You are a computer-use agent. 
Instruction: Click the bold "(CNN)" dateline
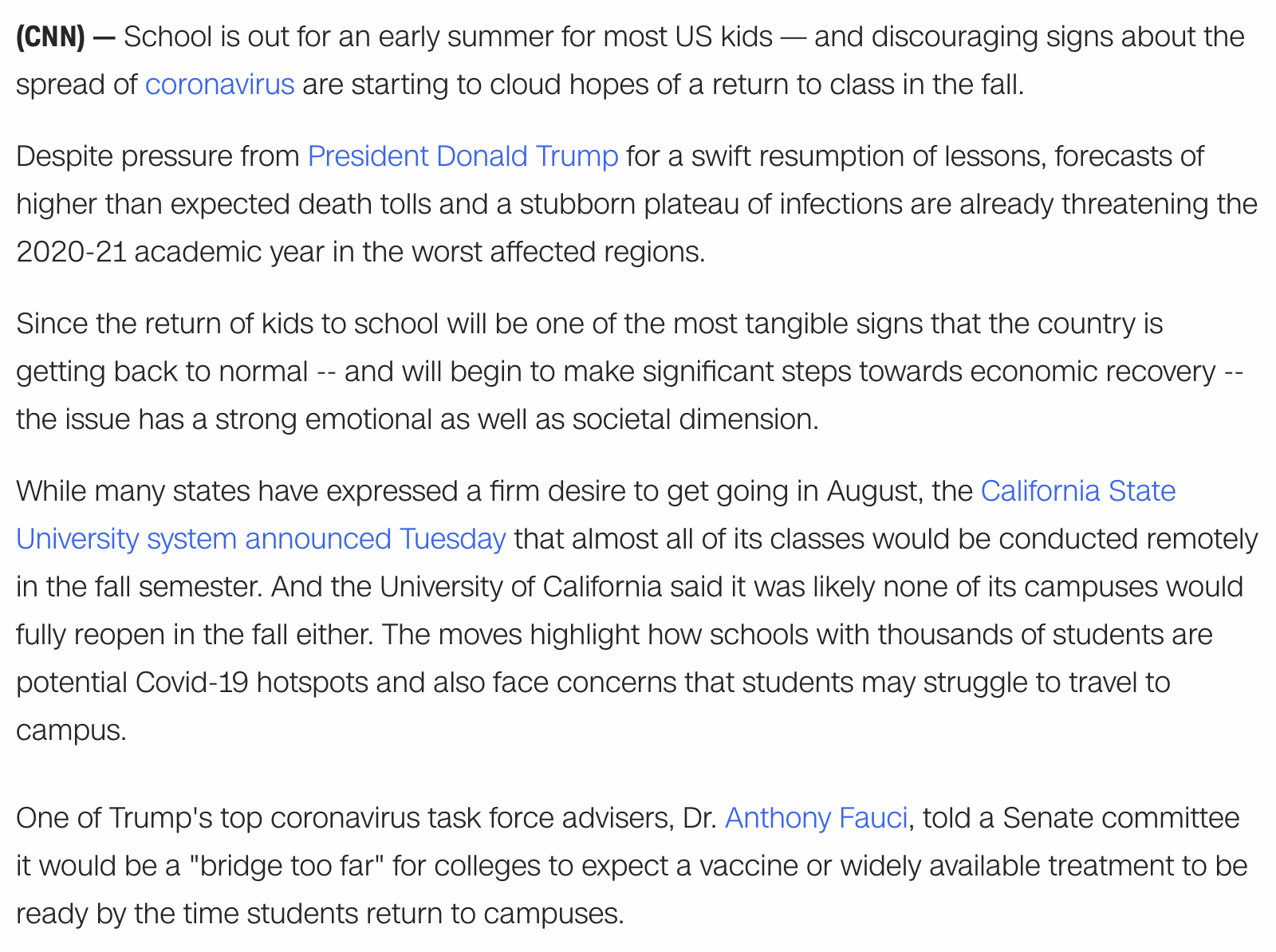tap(50, 37)
